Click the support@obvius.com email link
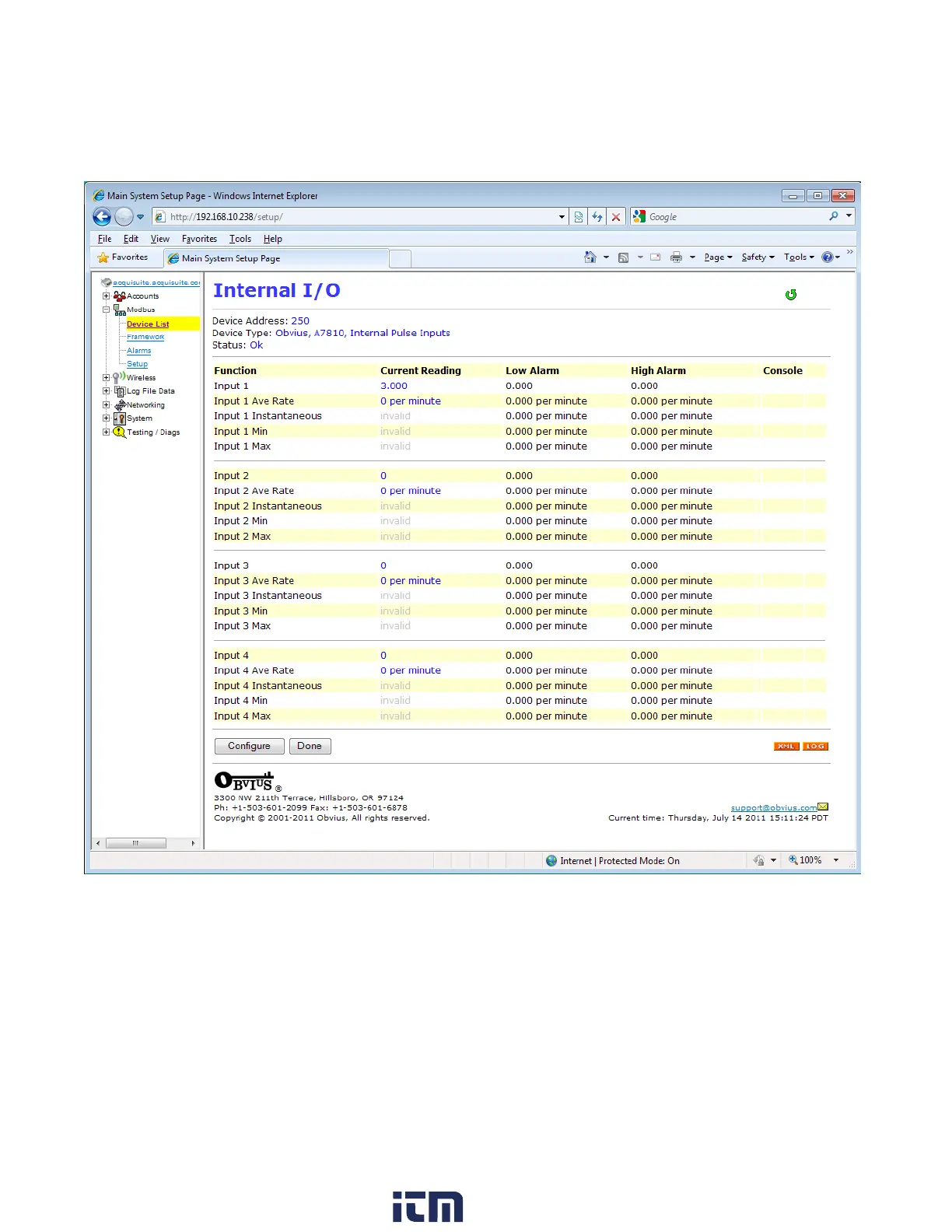The width and height of the screenshot is (952, 1232). (773, 807)
